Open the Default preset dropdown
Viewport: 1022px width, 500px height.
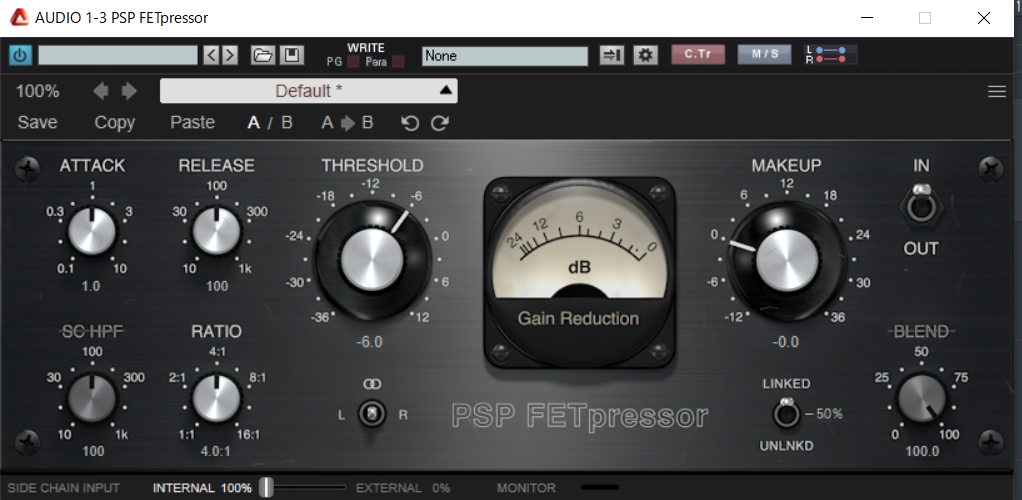coord(309,91)
